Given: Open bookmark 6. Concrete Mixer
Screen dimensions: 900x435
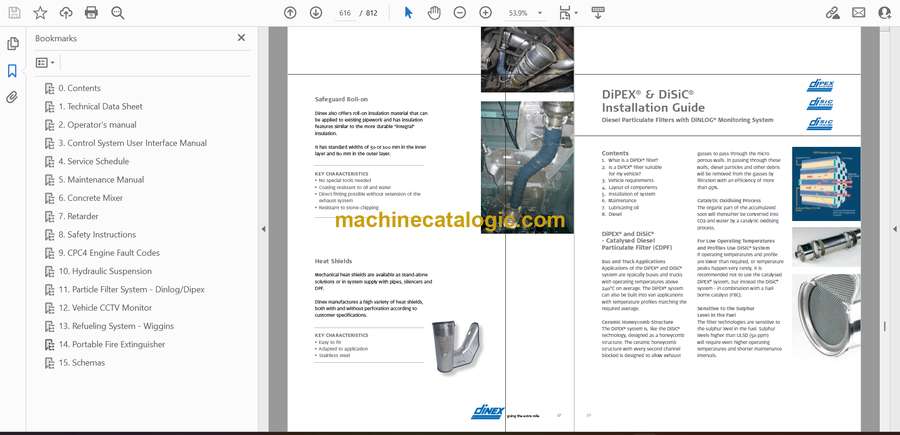Looking at the screenshot, I should click(91, 198).
